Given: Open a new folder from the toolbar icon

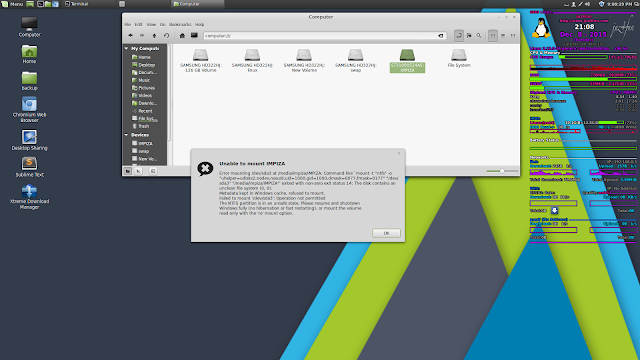Looking at the screenshot, I should [x=469, y=36].
